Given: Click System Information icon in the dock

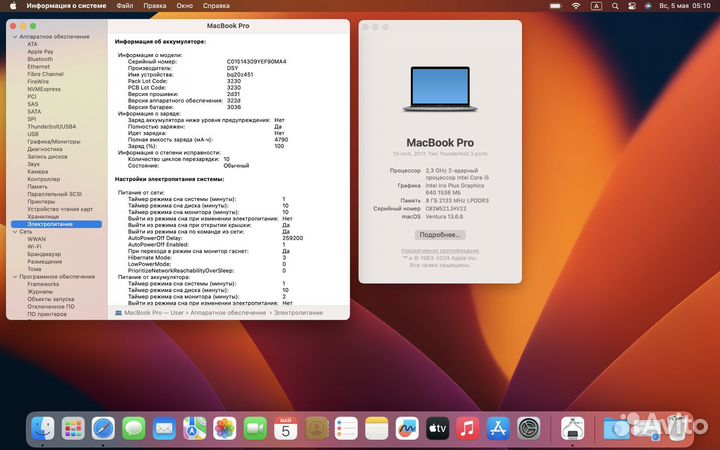Looking at the screenshot, I should pyautogui.click(x=573, y=429).
